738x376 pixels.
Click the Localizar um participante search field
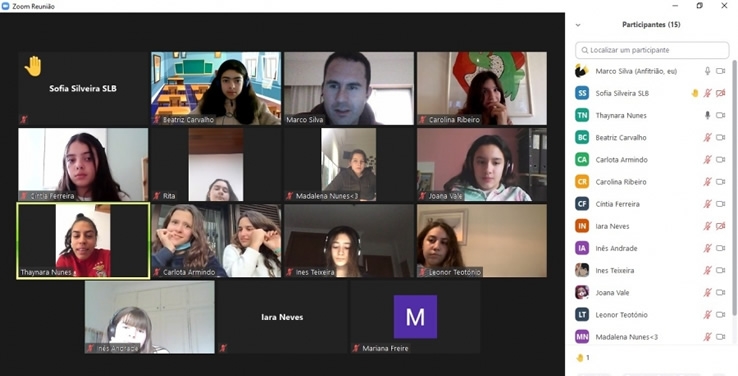coord(652,50)
